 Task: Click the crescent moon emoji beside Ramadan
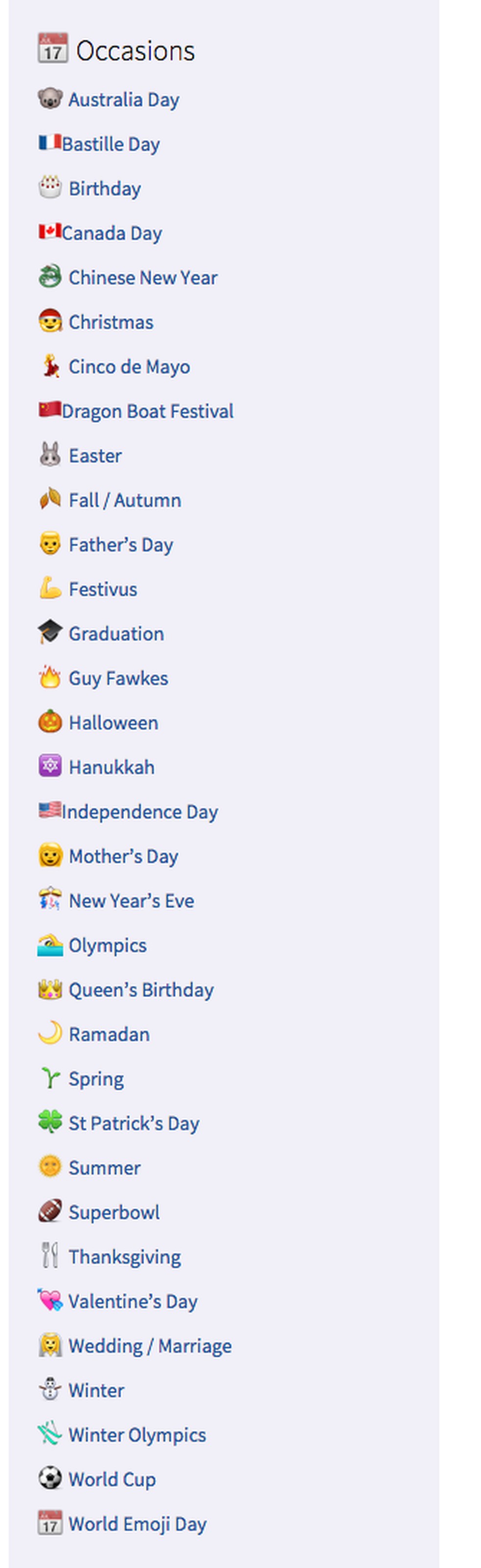click(50, 1034)
